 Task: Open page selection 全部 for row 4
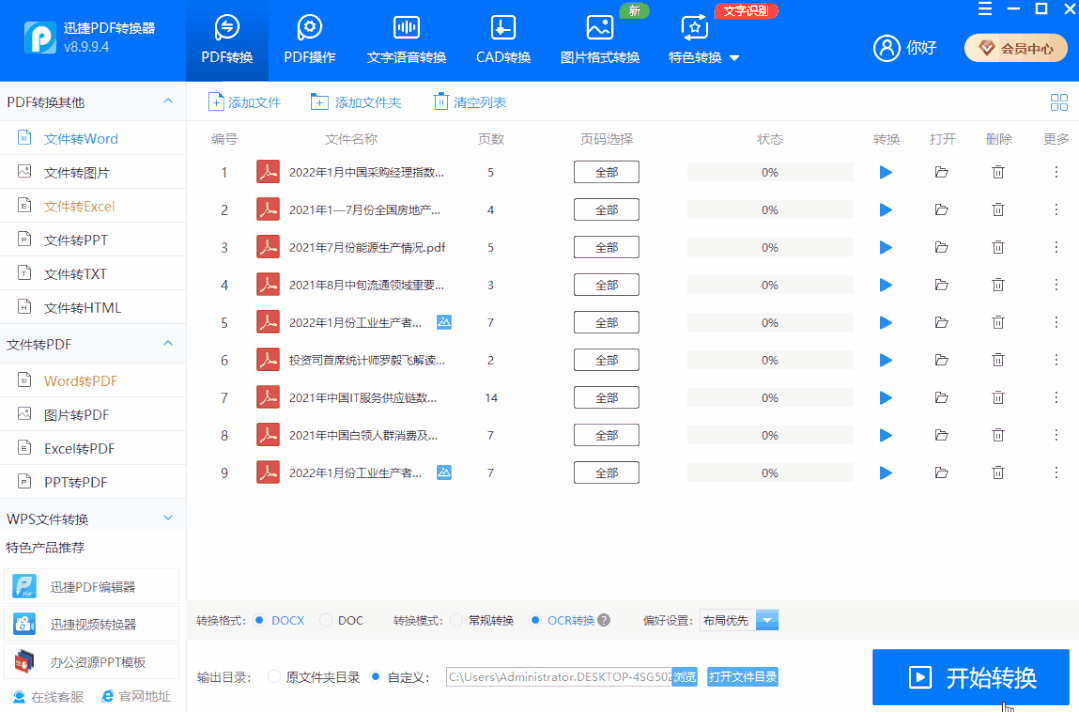pos(606,285)
